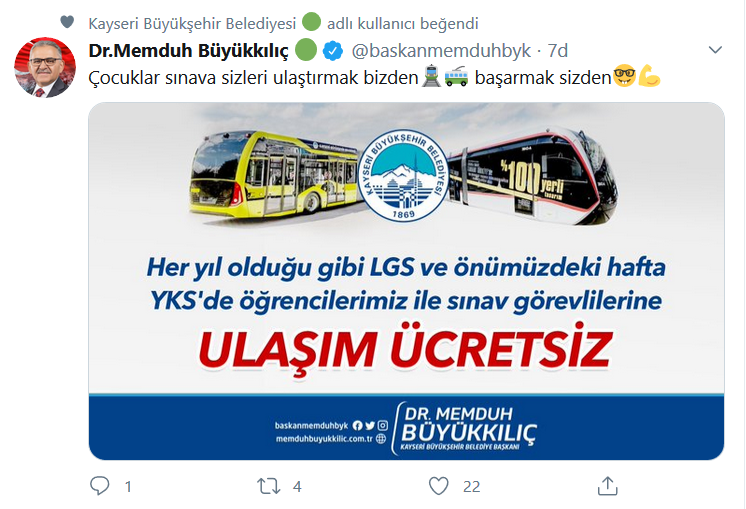Click the blue verified badge

coord(333,51)
